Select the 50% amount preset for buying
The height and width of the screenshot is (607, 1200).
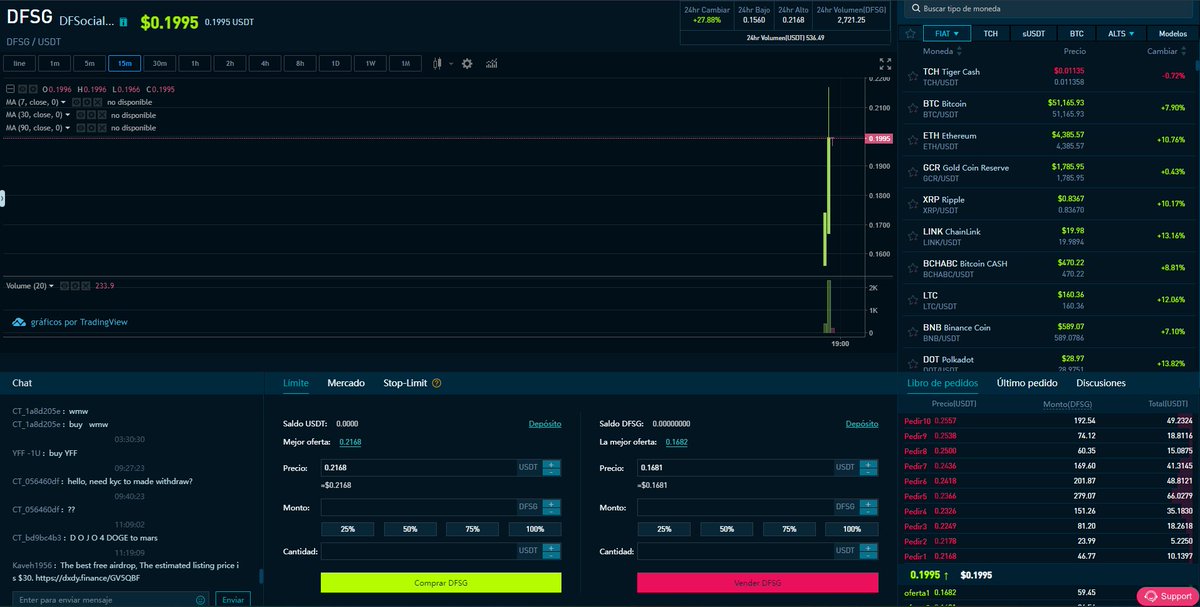click(x=410, y=528)
